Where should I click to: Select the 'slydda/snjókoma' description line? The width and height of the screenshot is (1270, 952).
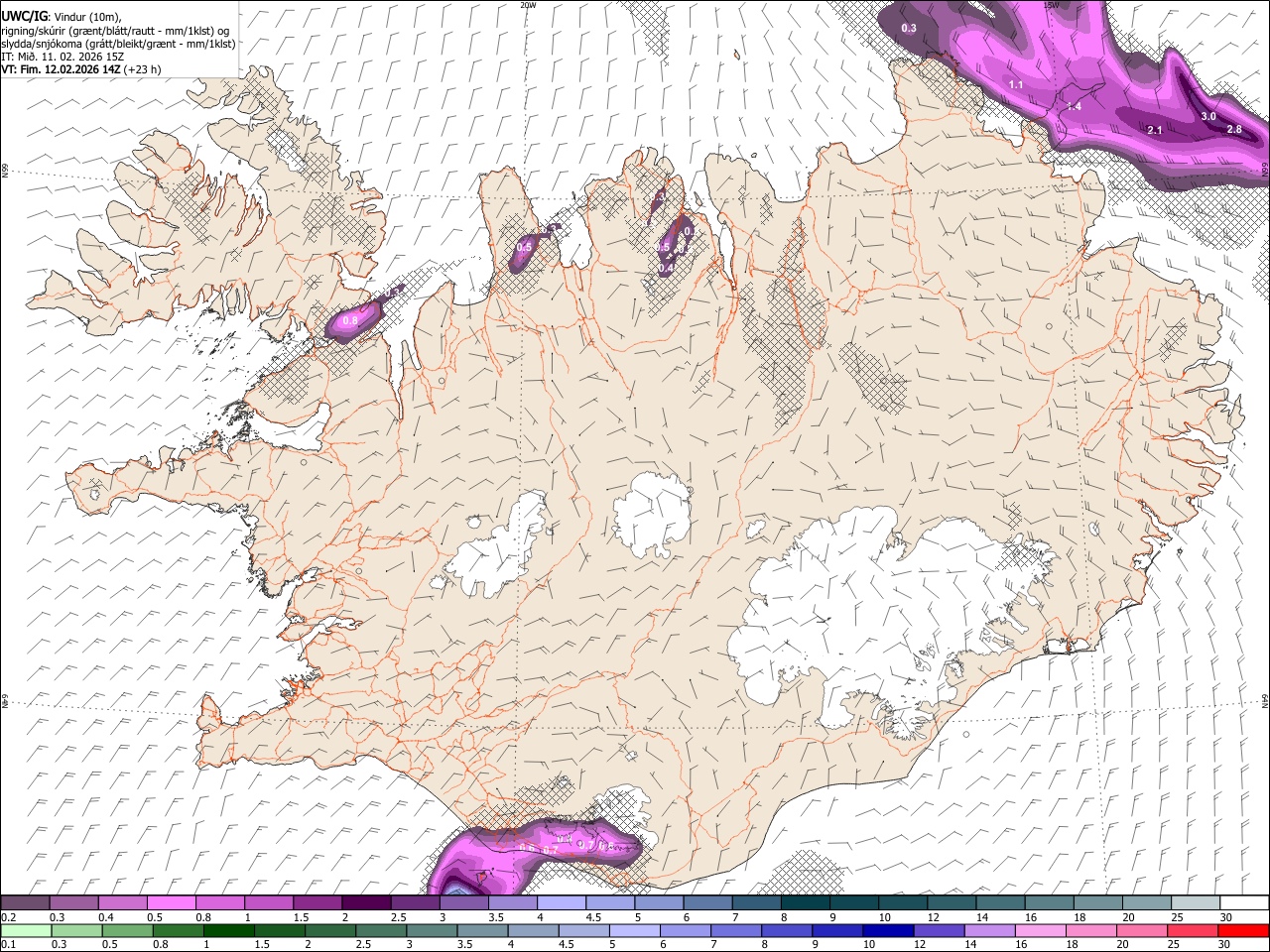tap(119, 43)
